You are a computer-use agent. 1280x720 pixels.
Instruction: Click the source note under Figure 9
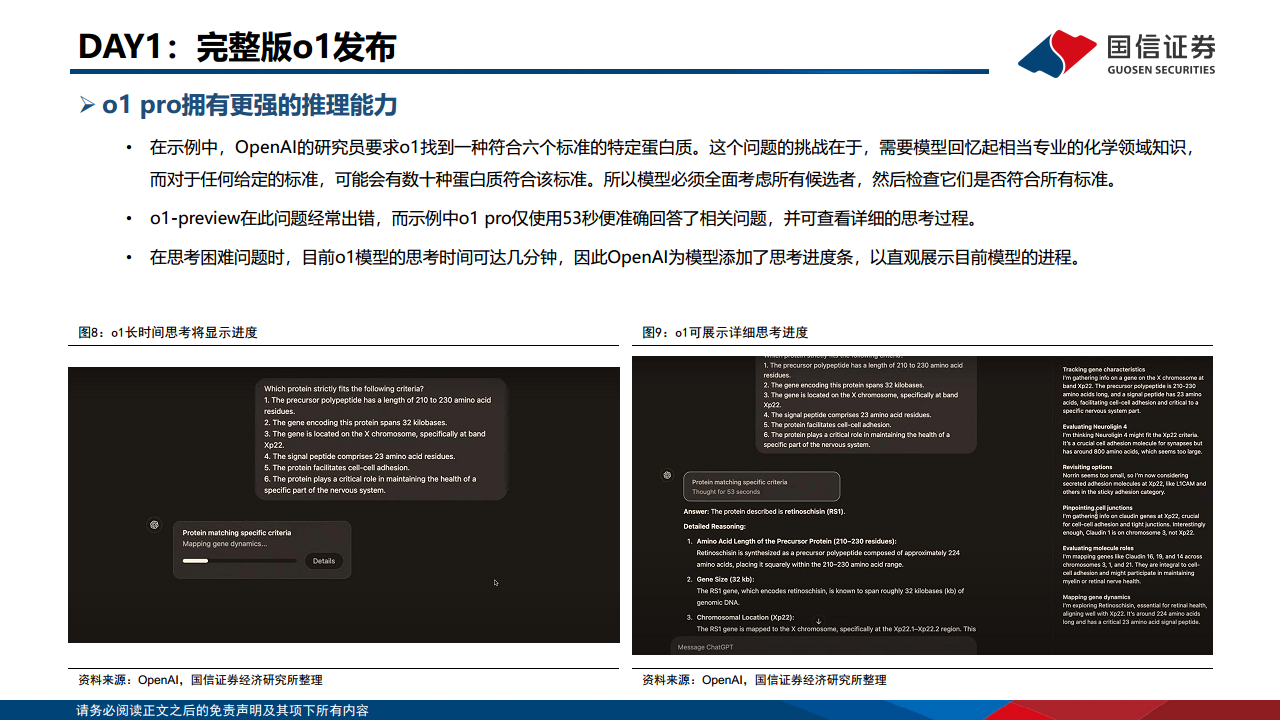click(764, 680)
